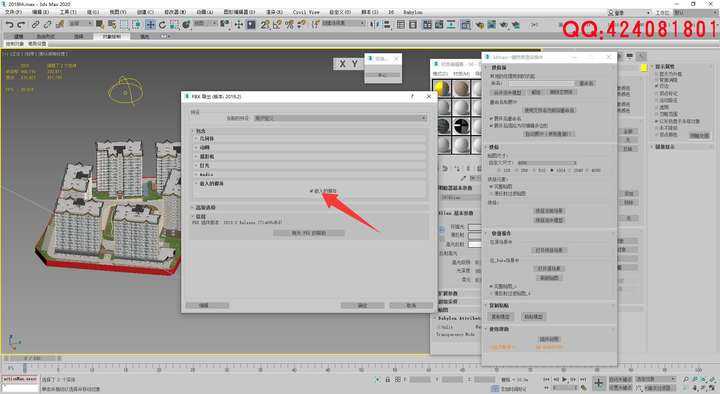Click 烘焙模型 button in plugin window
720x394 pixels.
533,317
